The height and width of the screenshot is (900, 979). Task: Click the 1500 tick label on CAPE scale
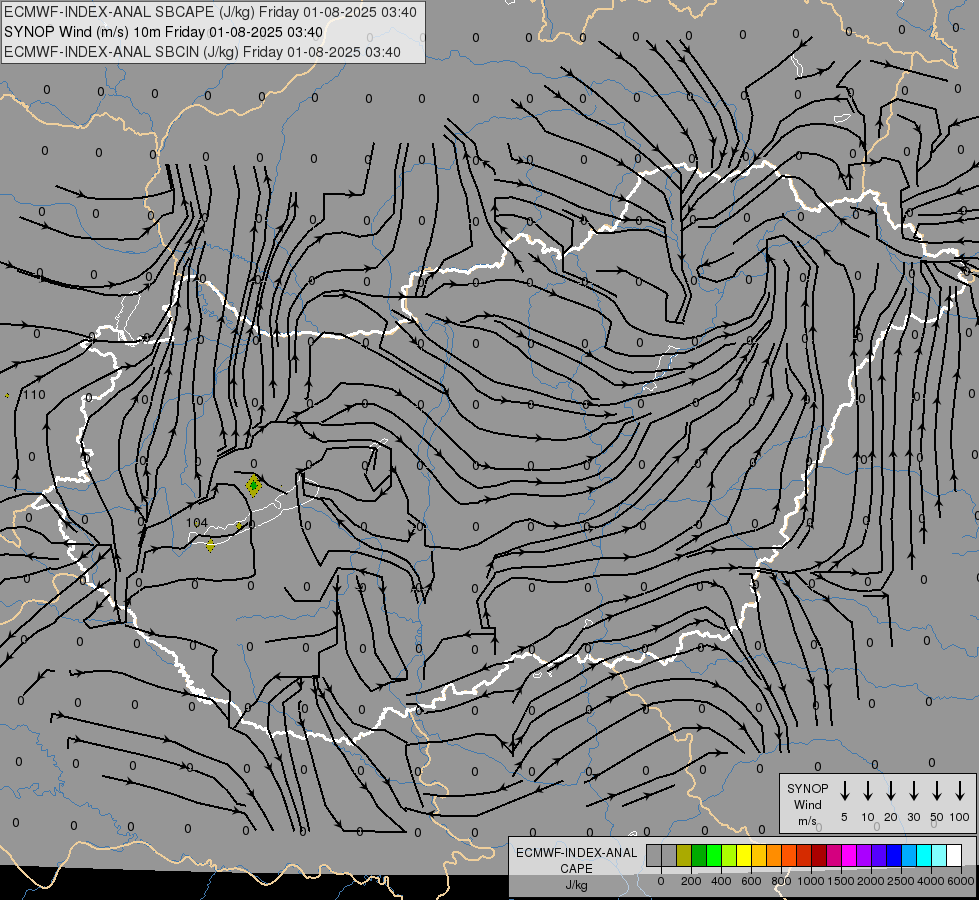(841, 881)
